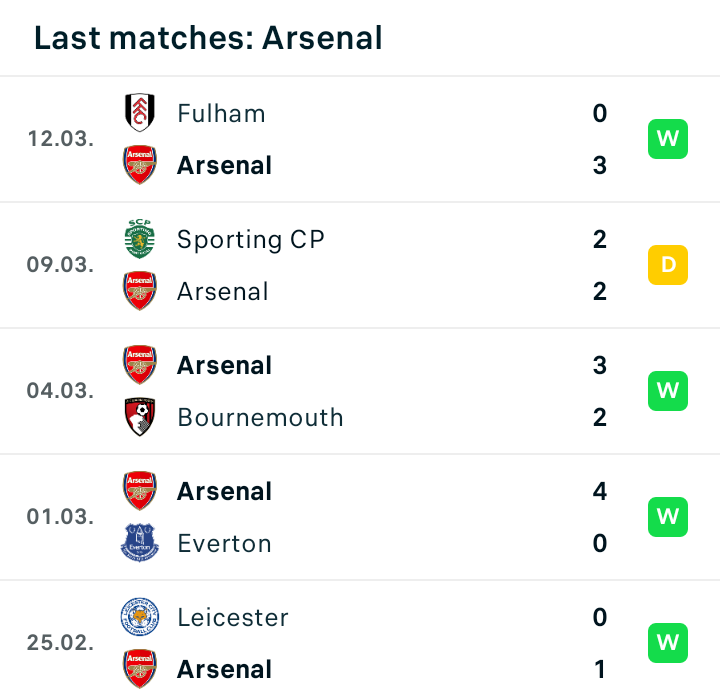This screenshot has width=720, height=700.
Task: Click the Leicester club crest
Action: (140, 617)
